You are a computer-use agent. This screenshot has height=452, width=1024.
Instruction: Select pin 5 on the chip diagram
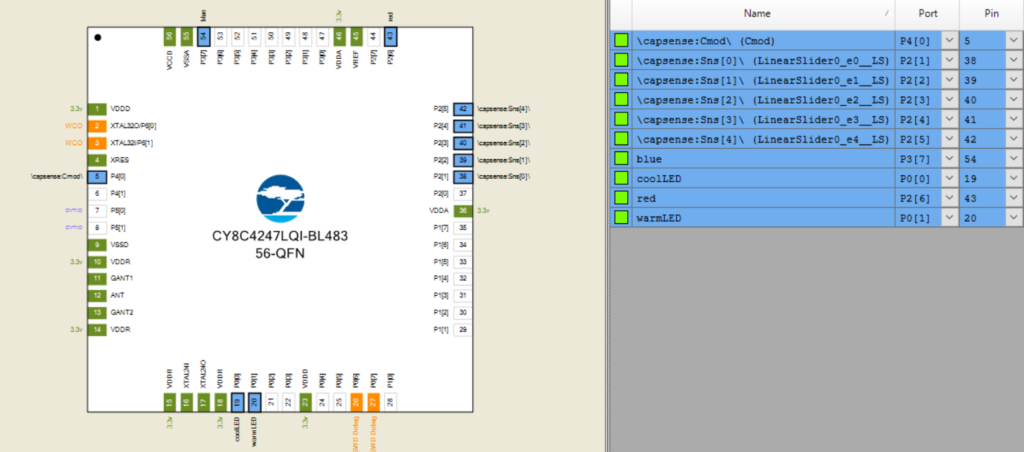coord(97,176)
